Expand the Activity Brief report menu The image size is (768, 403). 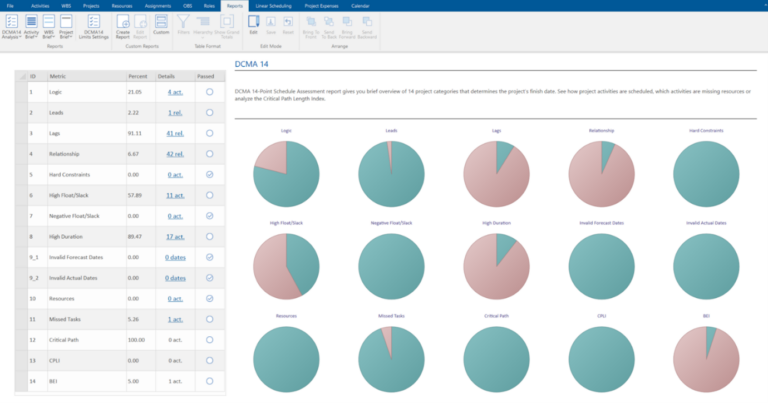(x=31, y=26)
